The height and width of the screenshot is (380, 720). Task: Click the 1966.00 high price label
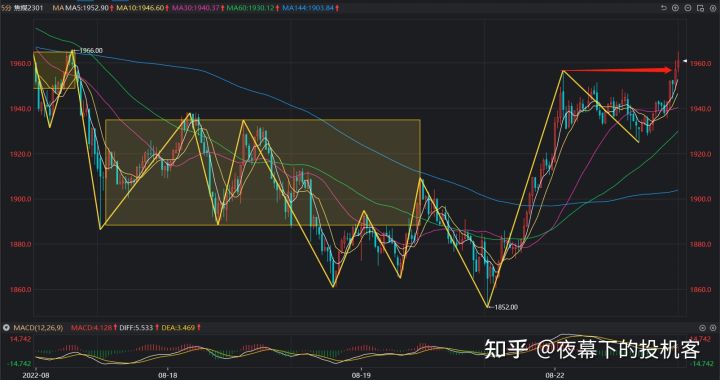[x=90, y=51]
